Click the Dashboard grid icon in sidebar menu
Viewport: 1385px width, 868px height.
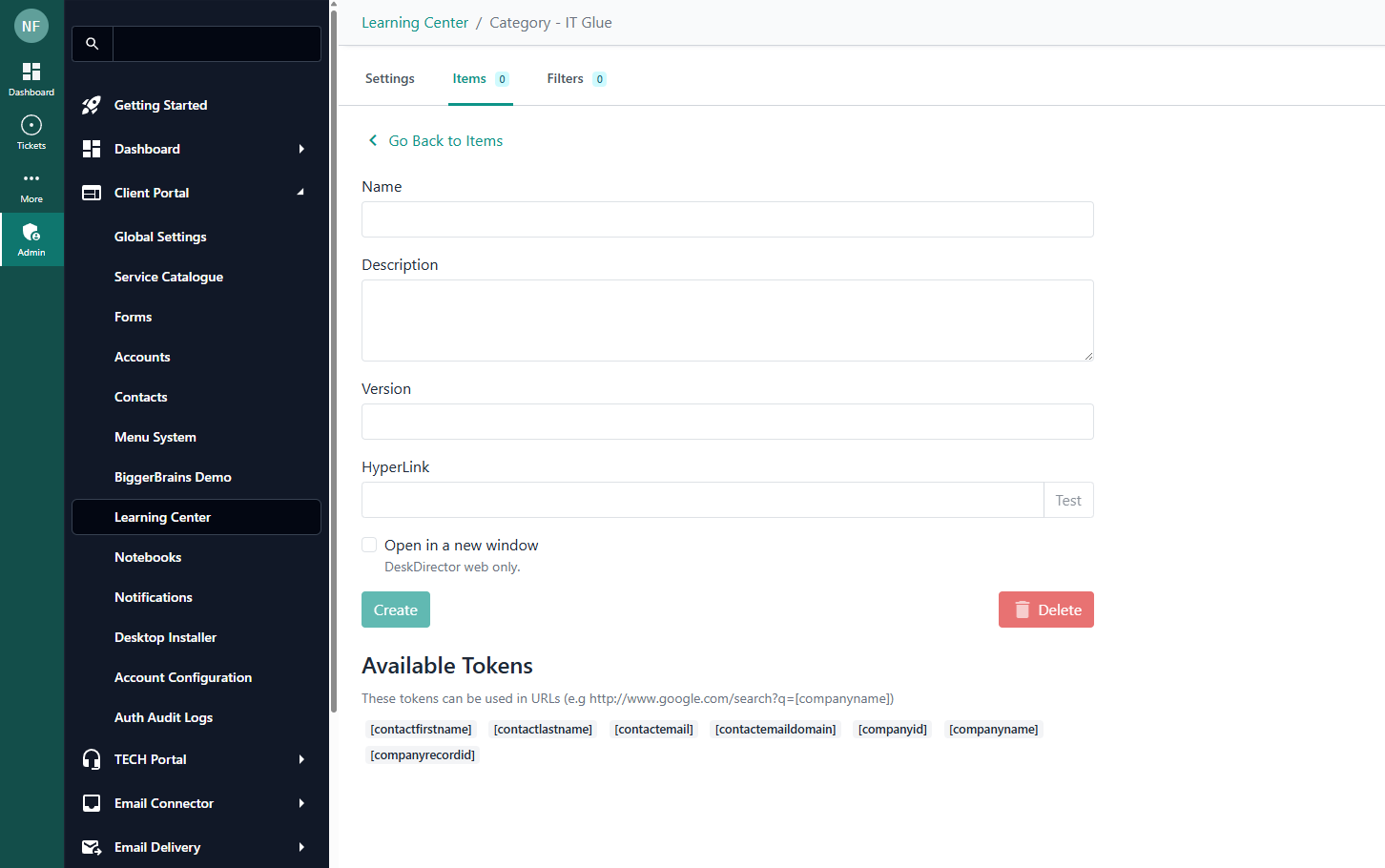pyautogui.click(x=92, y=149)
